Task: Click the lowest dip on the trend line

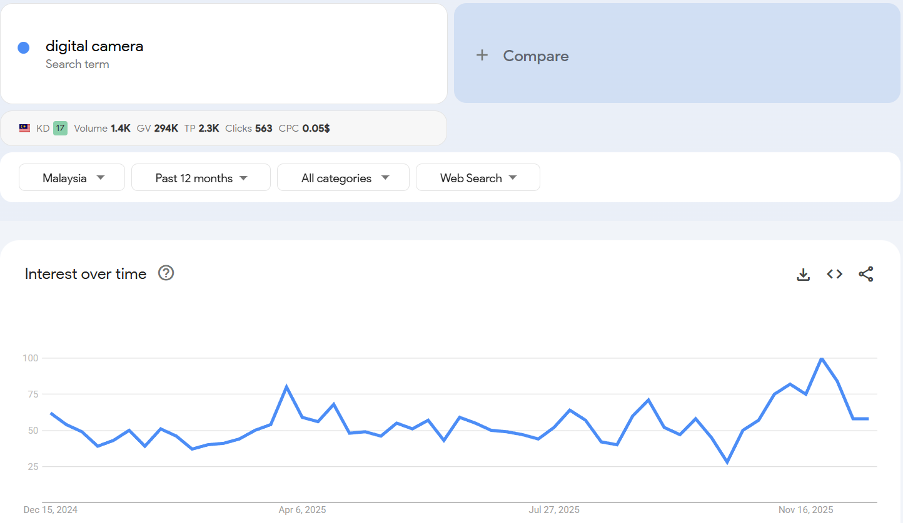Action: click(727, 462)
